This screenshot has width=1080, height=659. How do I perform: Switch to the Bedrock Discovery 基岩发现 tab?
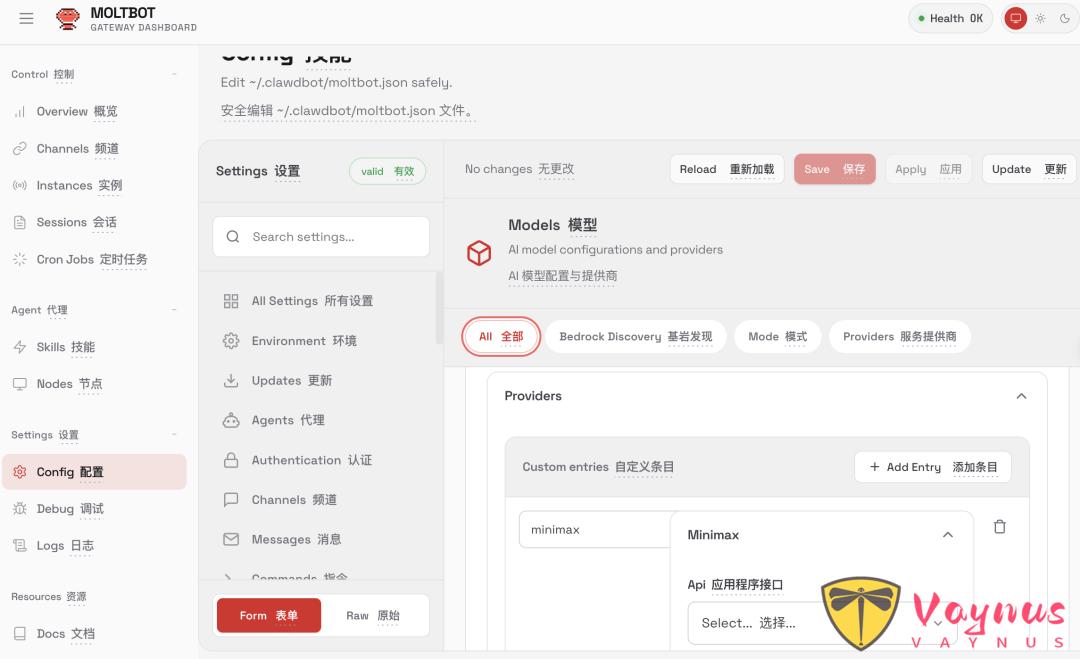[x=635, y=336]
